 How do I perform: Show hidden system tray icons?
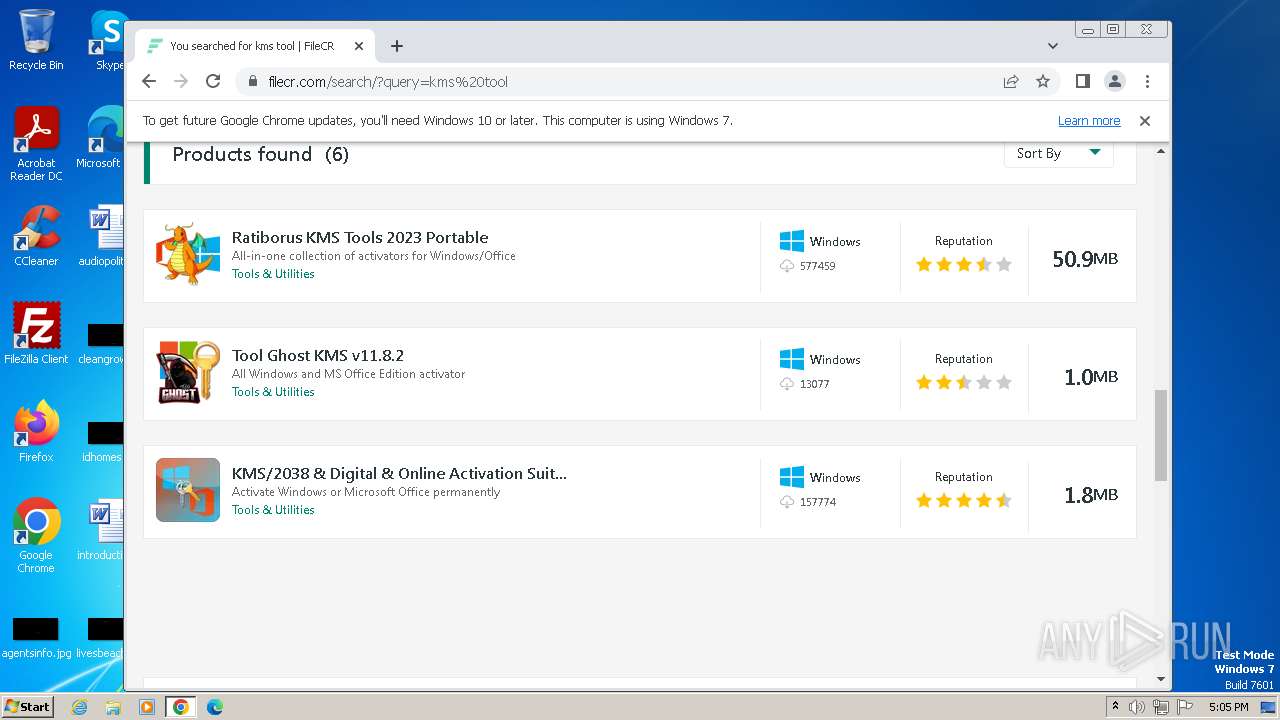(1115, 707)
